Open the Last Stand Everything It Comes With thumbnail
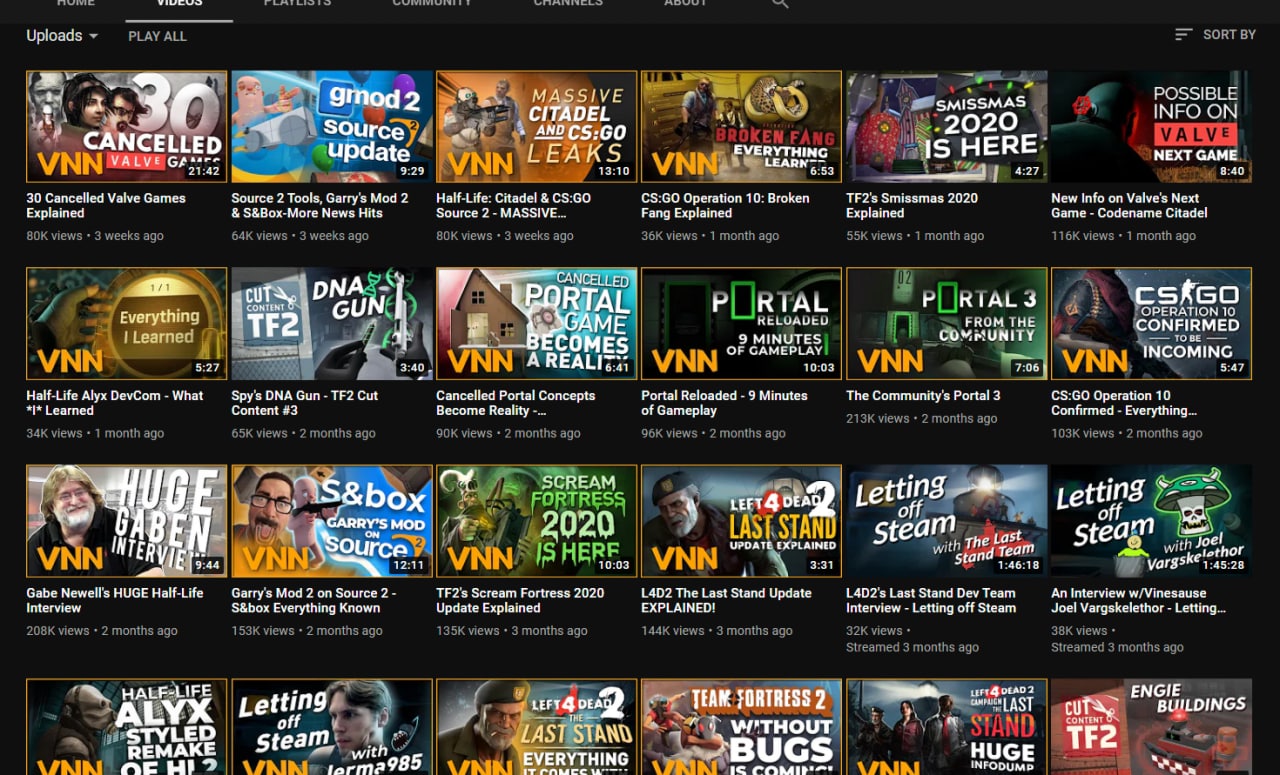The width and height of the screenshot is (1280, 775). [537, 727]
